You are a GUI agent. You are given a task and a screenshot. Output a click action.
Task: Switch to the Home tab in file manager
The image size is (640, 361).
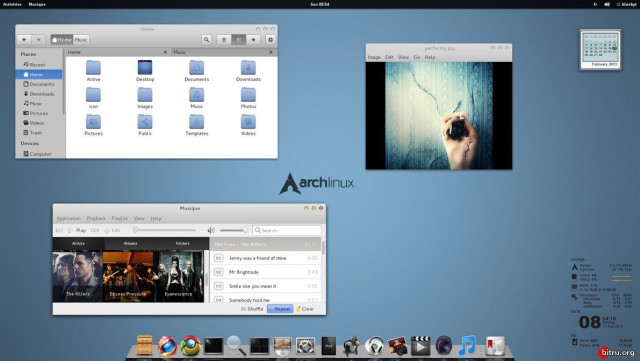[x=117, y=52]
